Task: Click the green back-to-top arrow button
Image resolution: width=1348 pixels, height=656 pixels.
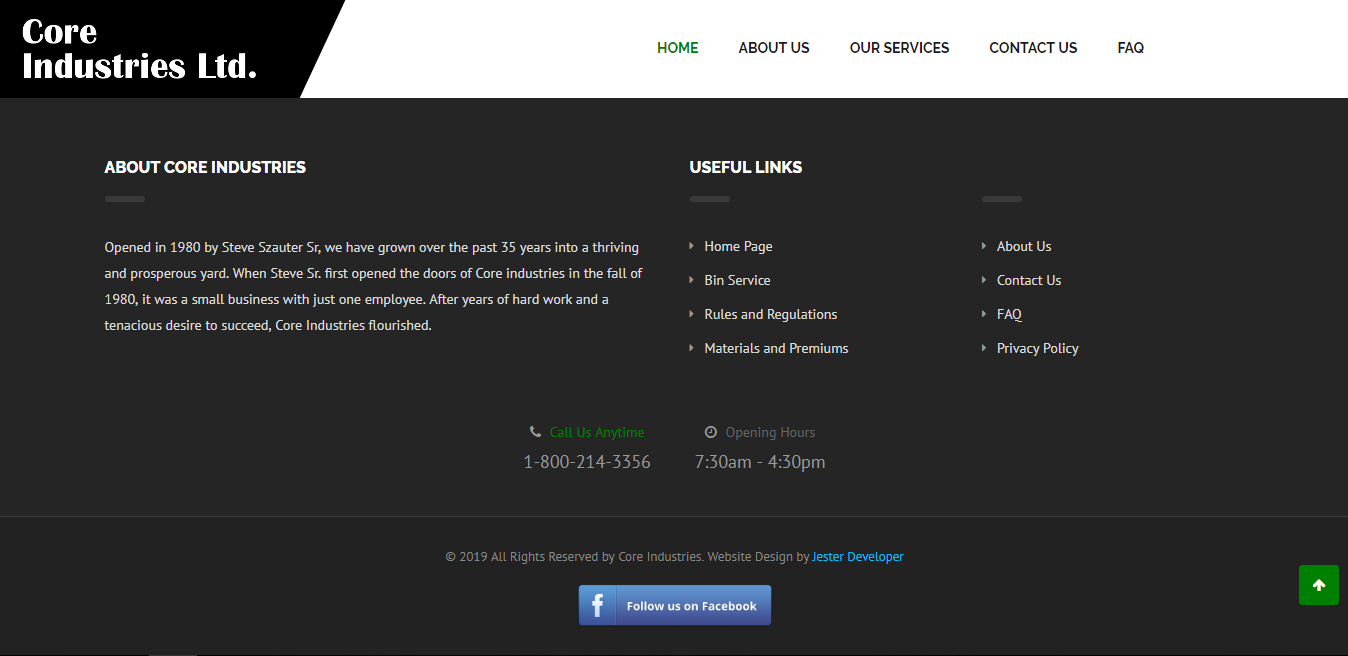Action: point(1319,585)
